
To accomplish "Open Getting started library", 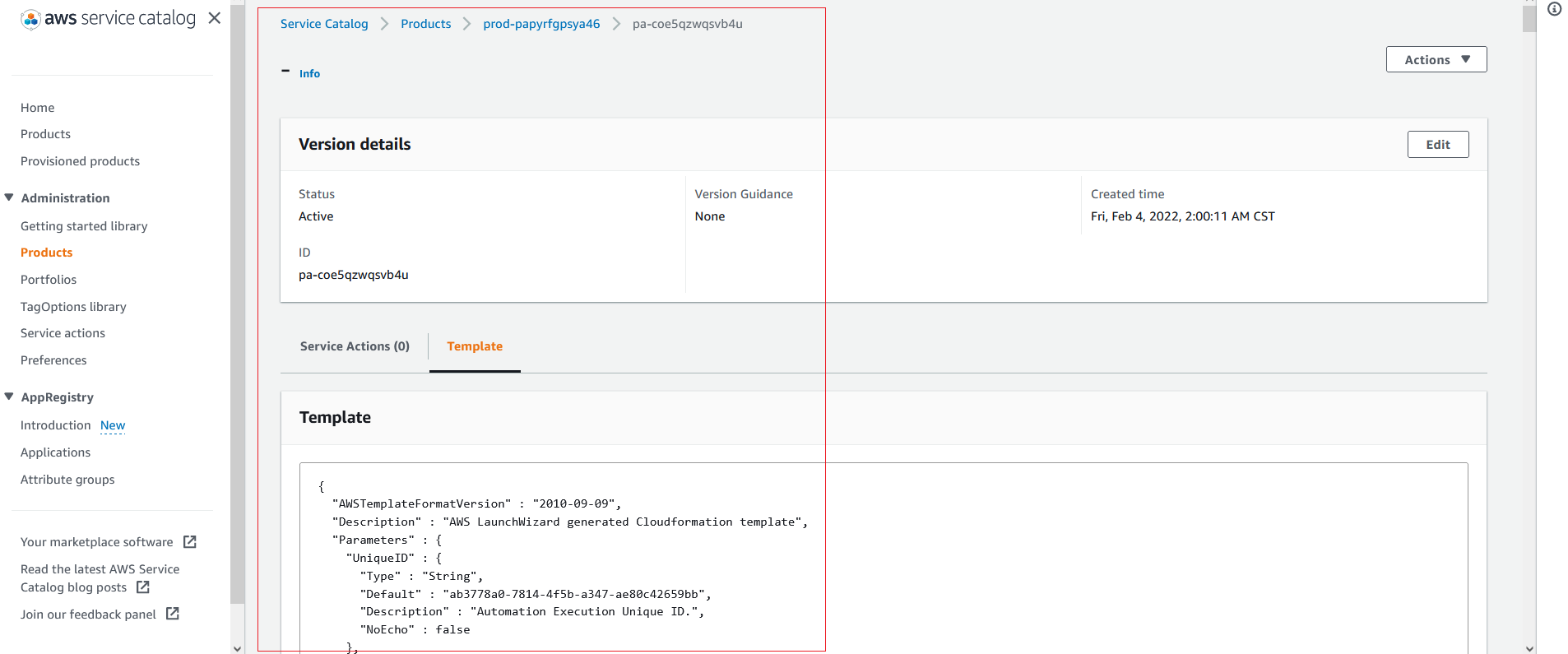I will coord(84,226).
